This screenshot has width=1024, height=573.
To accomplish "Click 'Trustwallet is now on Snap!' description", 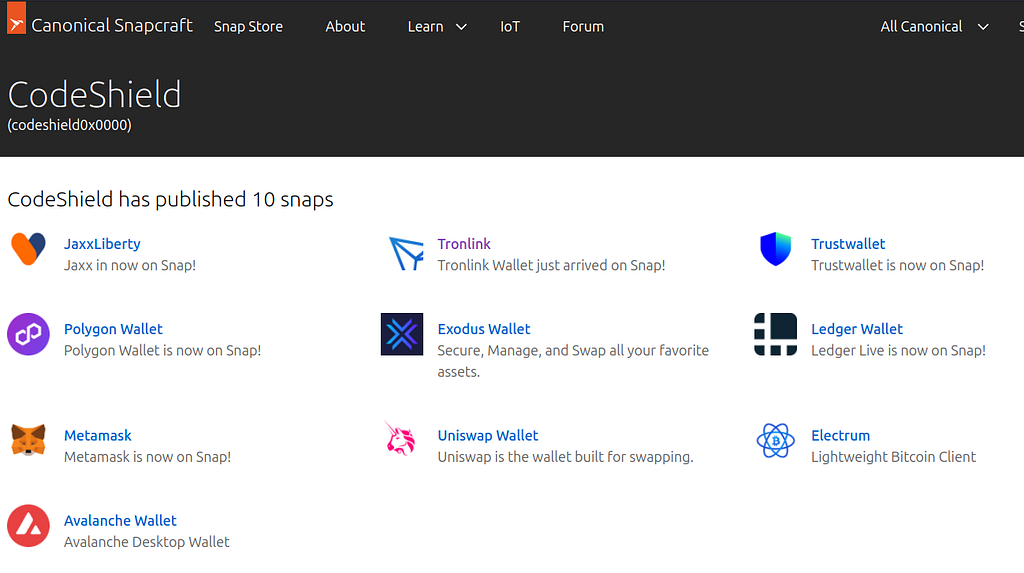I will (x=897, y=265).
